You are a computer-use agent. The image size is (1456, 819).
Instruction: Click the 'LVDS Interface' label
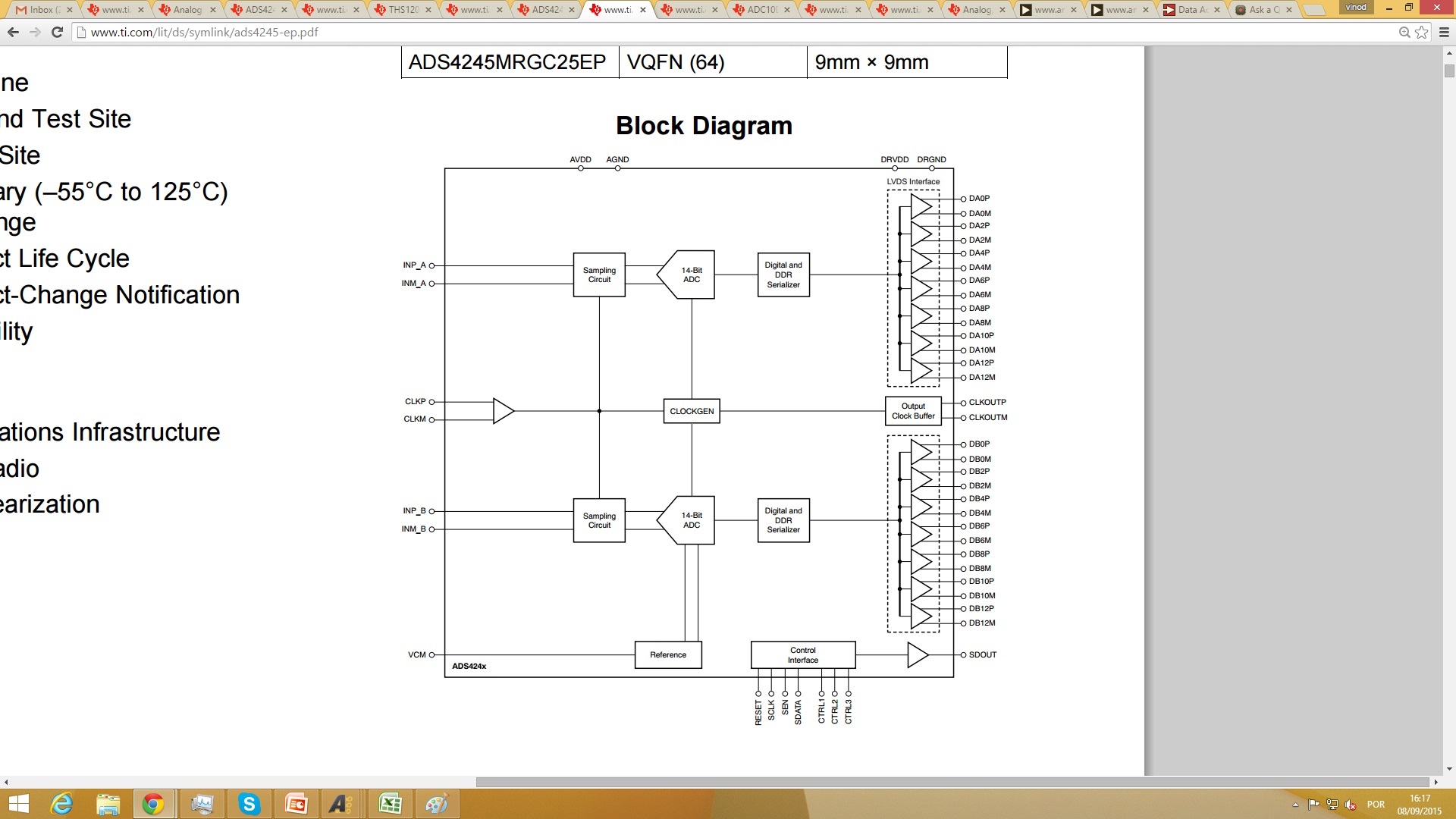[x=913, y=181]
